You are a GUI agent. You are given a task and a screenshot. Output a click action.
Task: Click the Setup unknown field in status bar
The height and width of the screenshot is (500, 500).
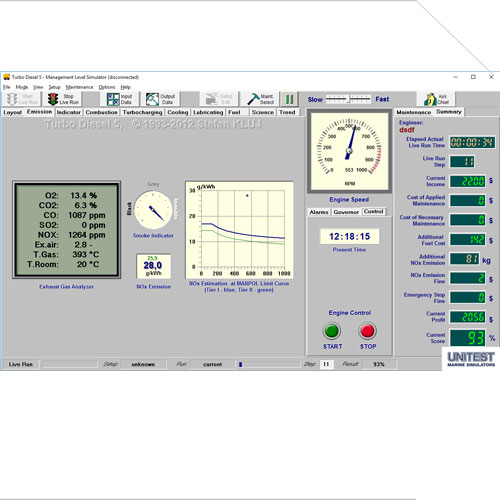tap(143, 364)
